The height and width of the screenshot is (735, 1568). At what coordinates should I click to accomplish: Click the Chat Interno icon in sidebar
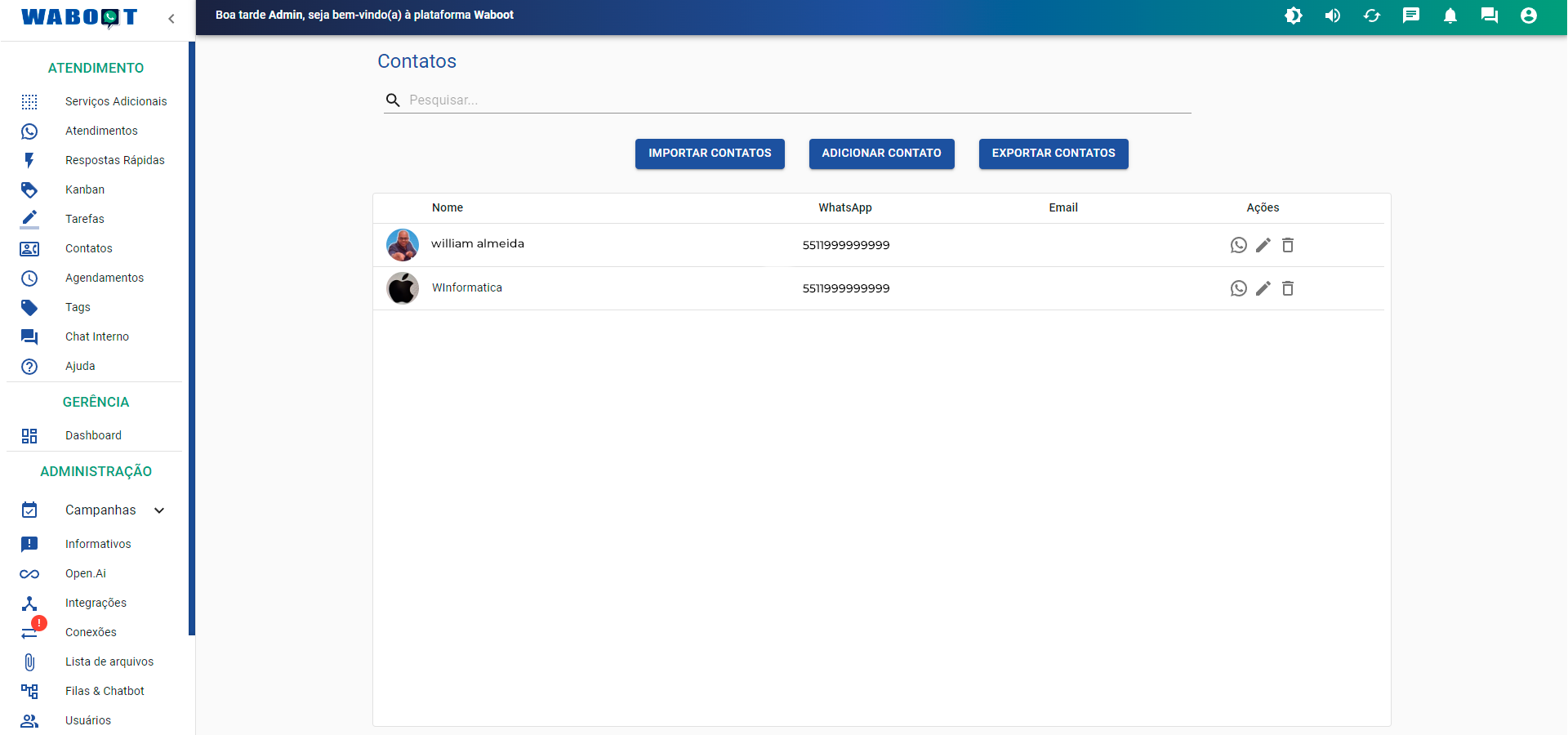29,336
